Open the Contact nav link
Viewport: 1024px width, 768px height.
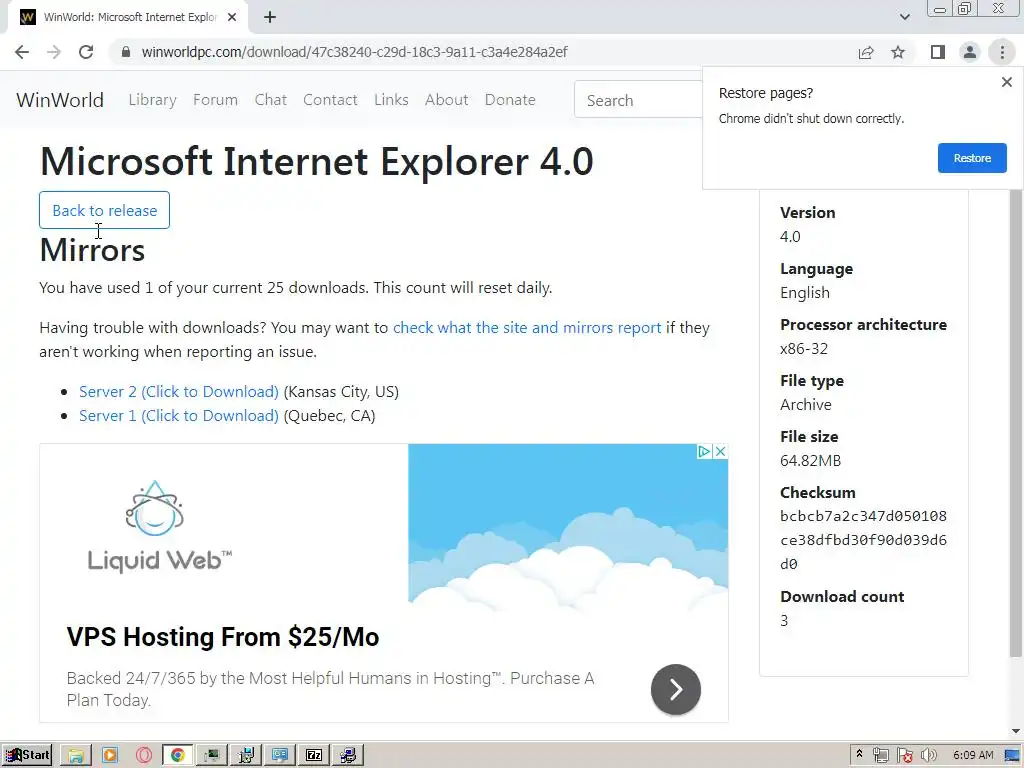click(x=330, y=100)
